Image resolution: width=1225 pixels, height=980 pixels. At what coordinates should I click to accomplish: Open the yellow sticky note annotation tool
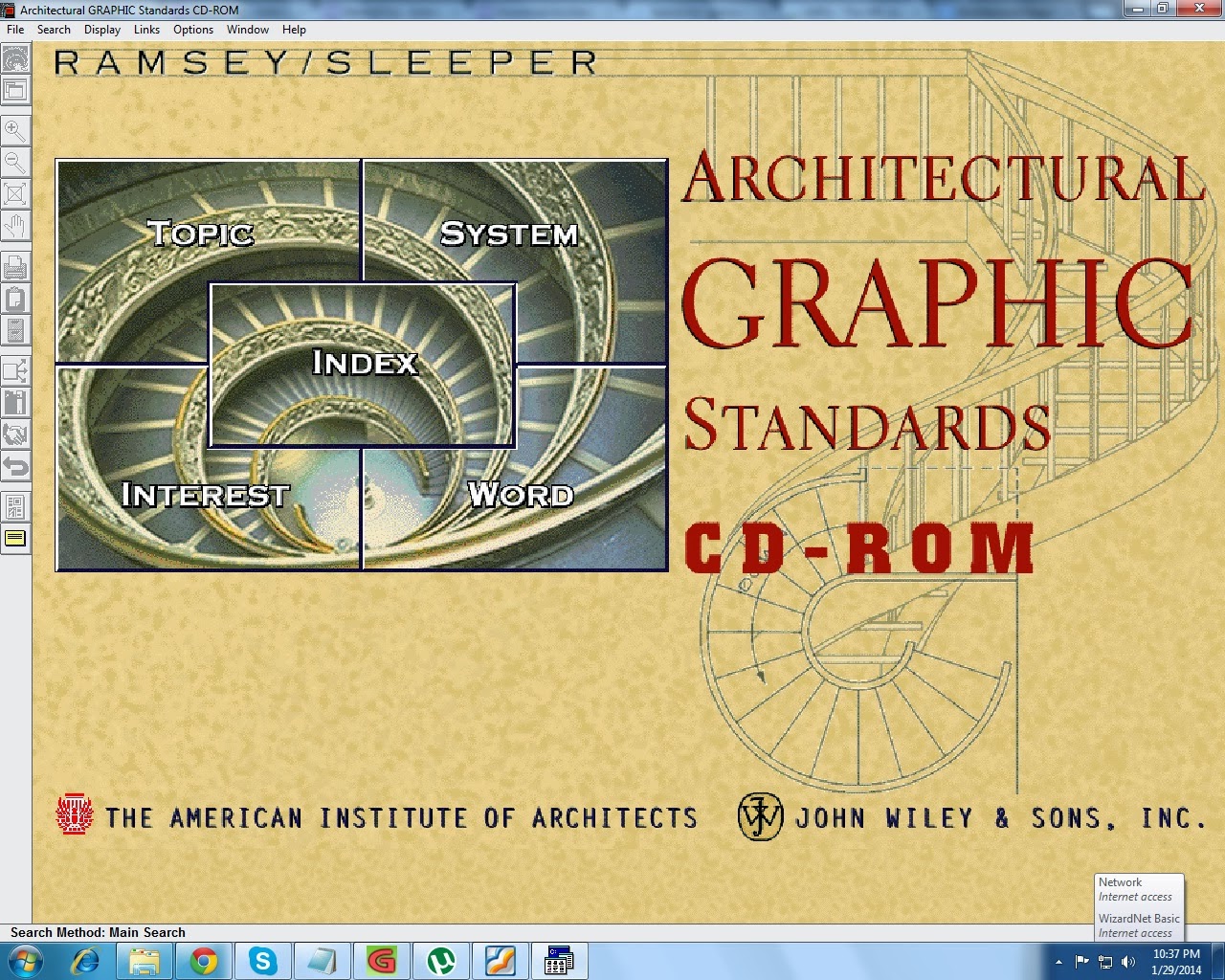[x=15, y=538]
